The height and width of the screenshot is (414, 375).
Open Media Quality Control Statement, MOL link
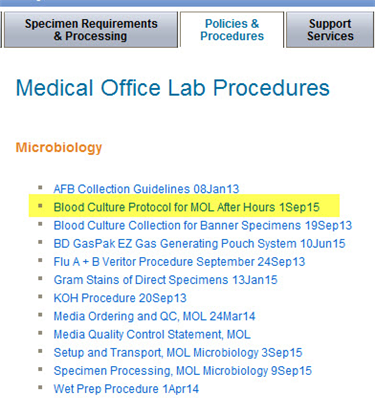tap(152, 334)
